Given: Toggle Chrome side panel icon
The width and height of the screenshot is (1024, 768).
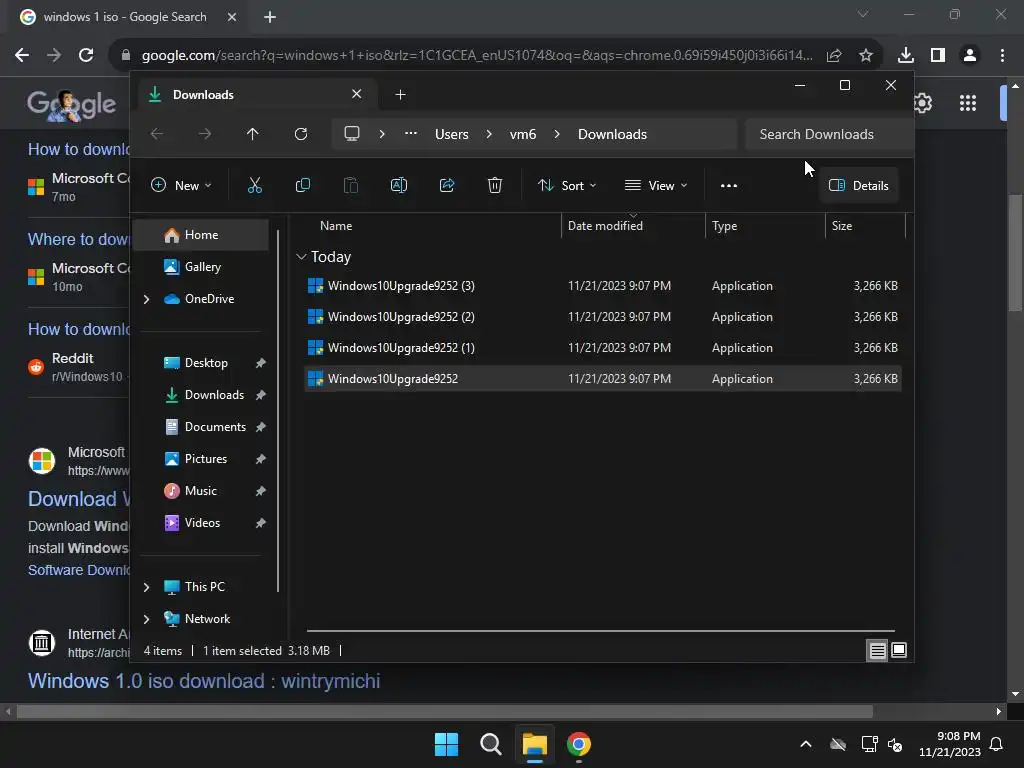Looking at the screenshot, I should tap(938, 55).
